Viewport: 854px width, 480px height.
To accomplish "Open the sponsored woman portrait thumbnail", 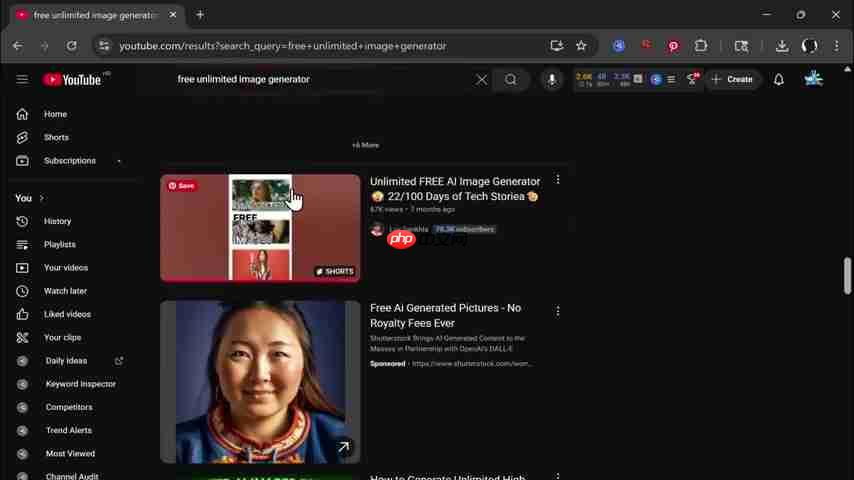I will click(260, 381).
